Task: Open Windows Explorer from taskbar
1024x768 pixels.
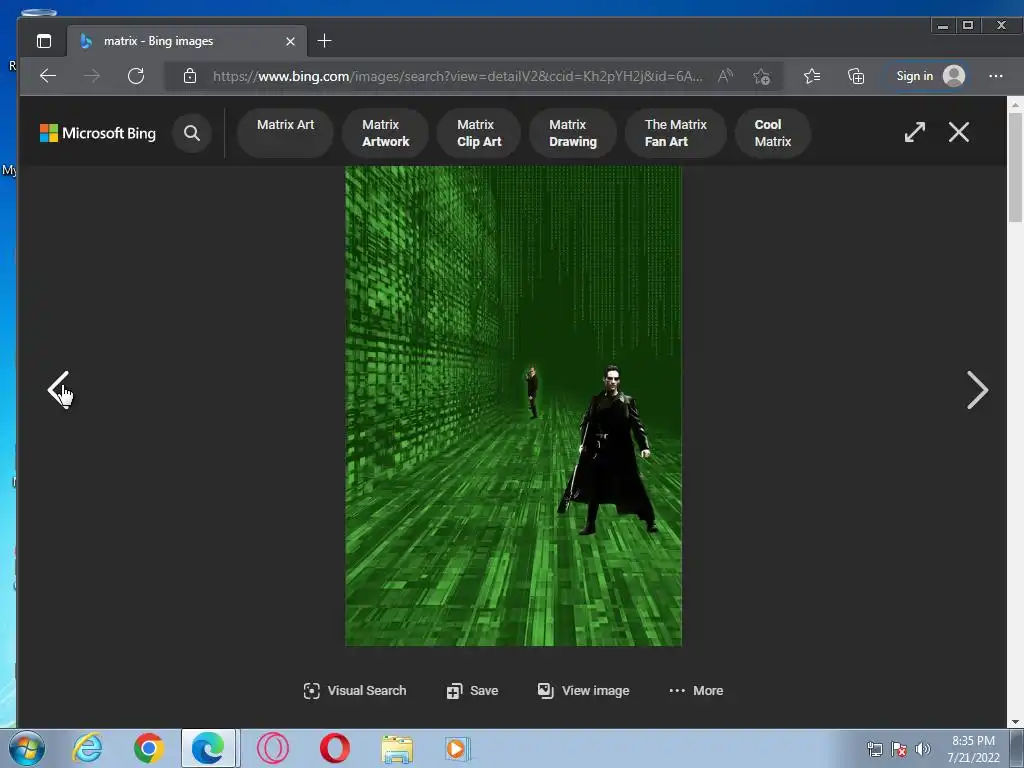Action: click(x=396, y=748)
